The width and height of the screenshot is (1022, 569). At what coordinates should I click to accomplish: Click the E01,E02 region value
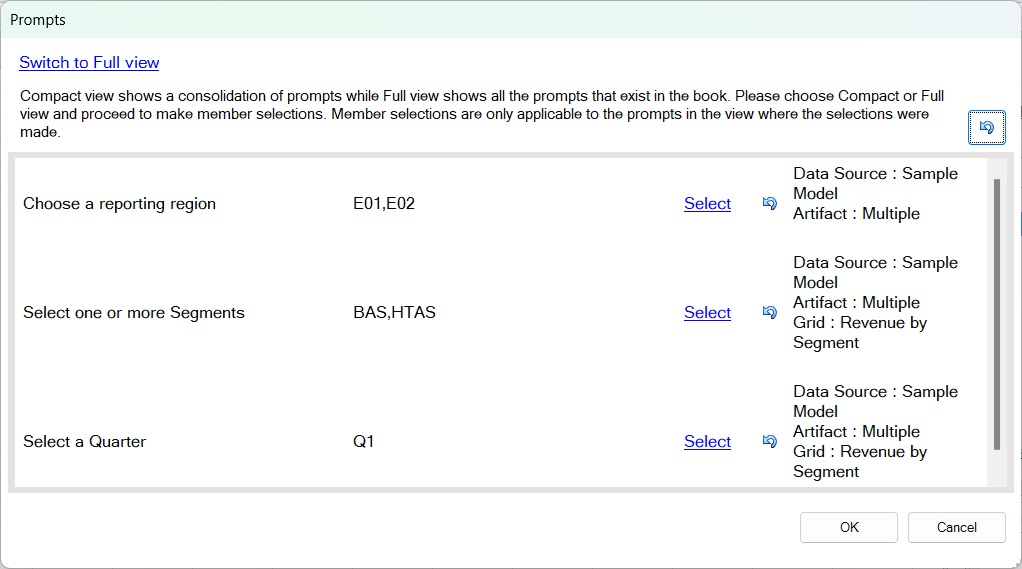coord(384,204)
